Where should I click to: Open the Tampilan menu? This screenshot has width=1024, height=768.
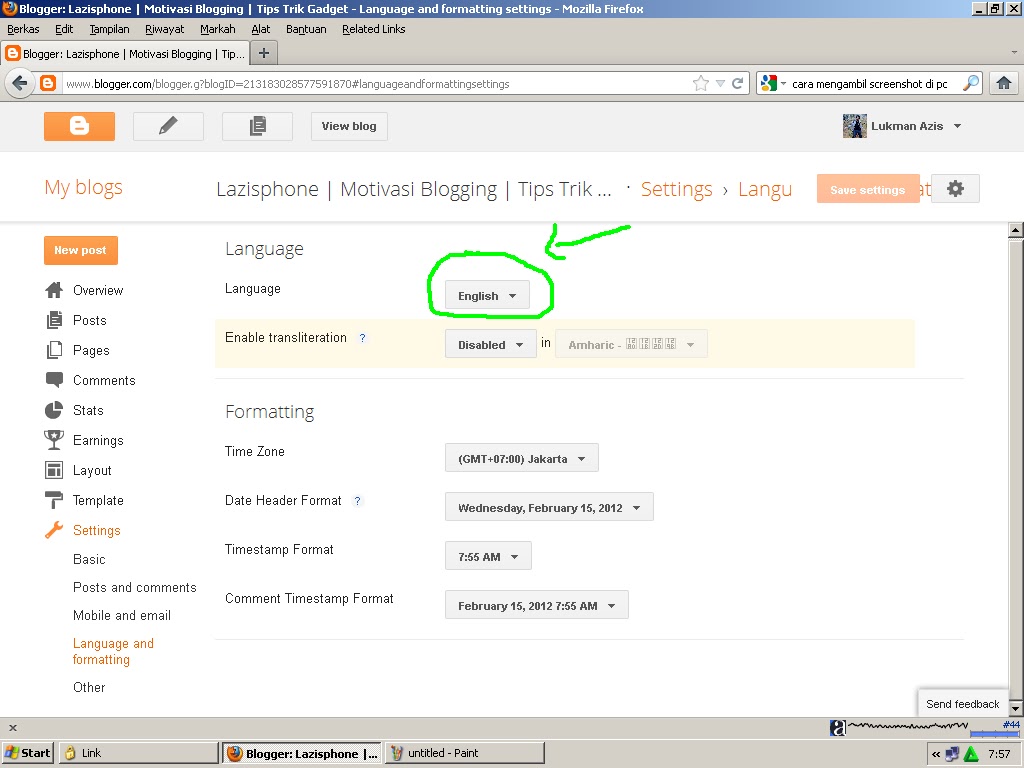click(109, 29)
